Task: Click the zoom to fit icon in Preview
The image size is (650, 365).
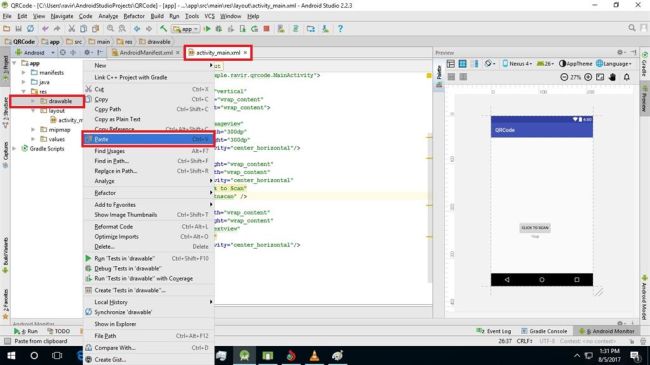Action: click(600, 77)
